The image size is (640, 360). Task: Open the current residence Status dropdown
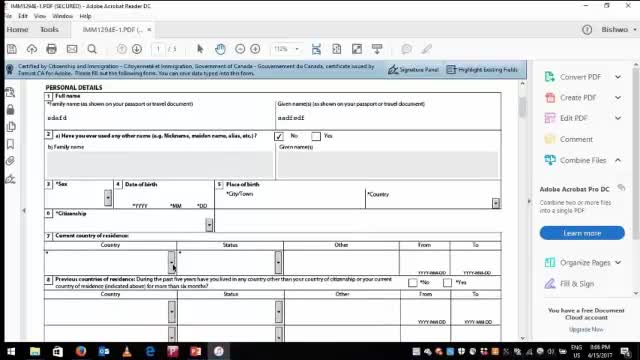click(278, 262)
